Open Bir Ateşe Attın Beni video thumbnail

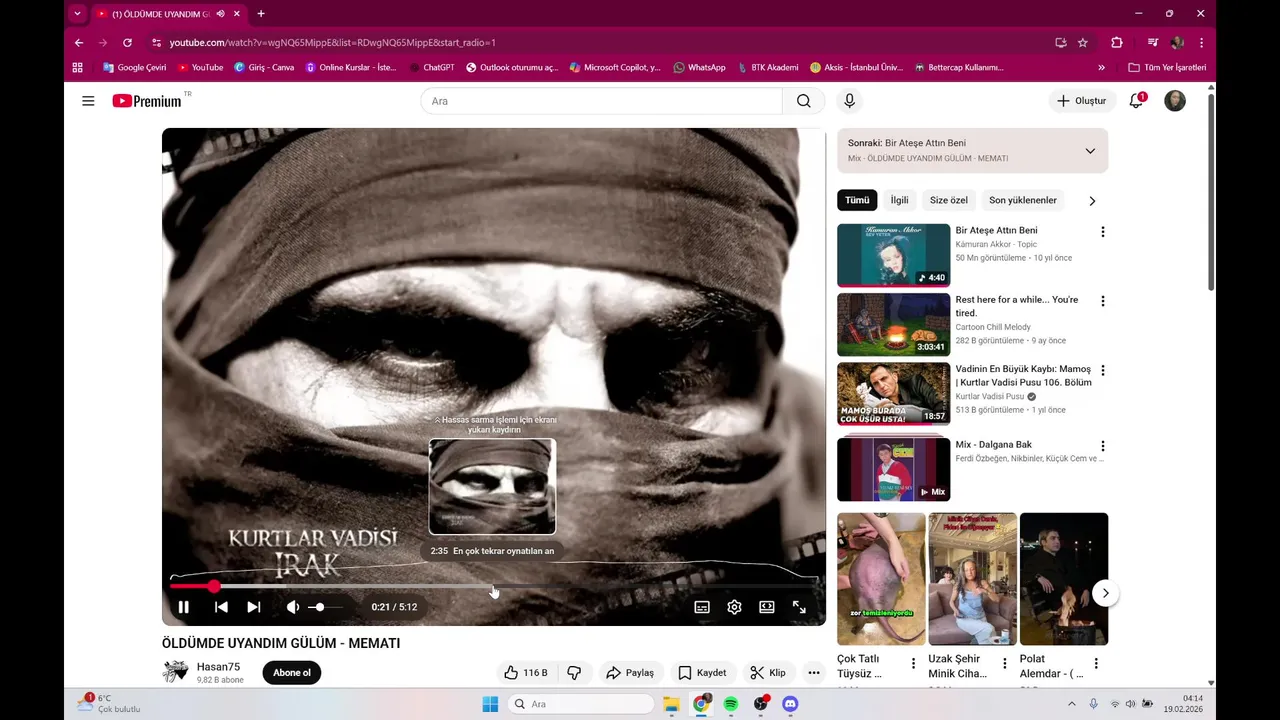coord(893,255)
